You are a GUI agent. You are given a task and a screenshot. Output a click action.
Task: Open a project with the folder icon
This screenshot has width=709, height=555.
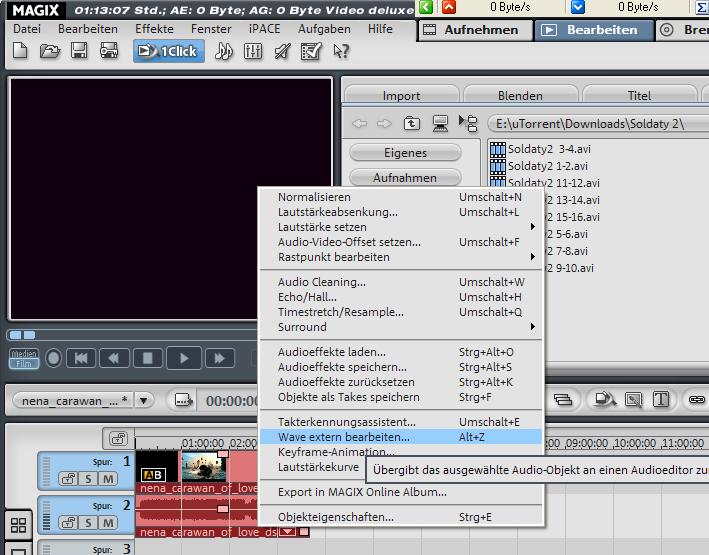51,50
